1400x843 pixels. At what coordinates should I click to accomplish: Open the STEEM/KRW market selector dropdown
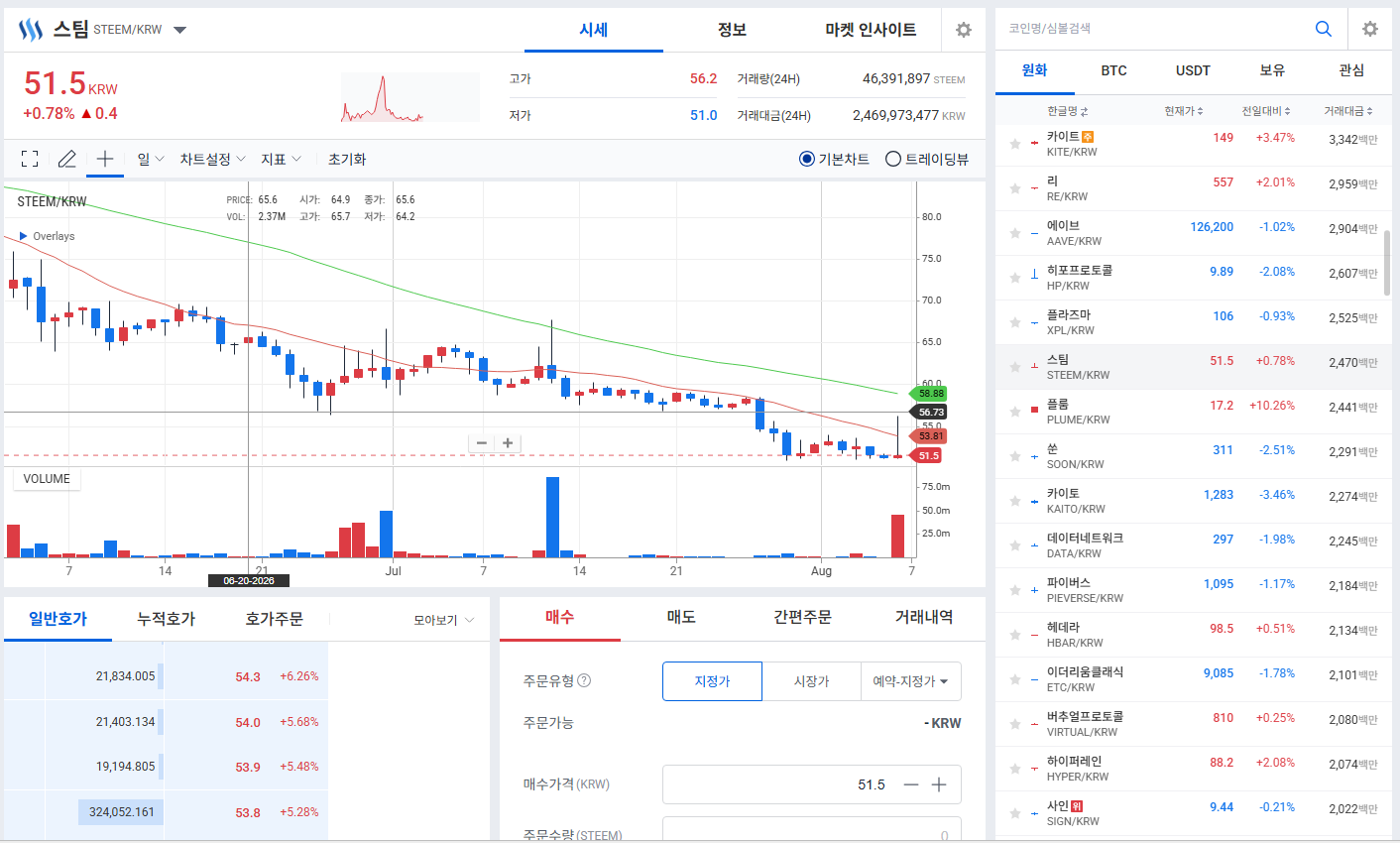pyautogui.click(x=179, y=30)
